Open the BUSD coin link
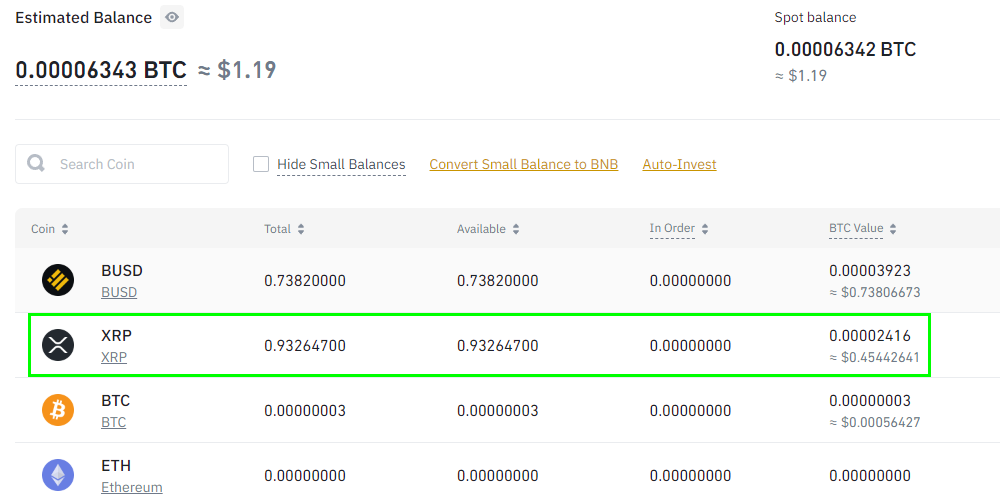Screen dimensions: 1000x500 point(119,293)
